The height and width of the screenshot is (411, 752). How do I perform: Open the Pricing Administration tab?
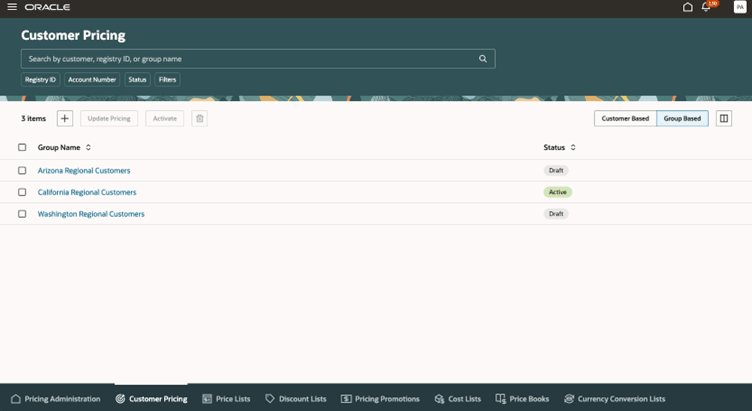56,399
